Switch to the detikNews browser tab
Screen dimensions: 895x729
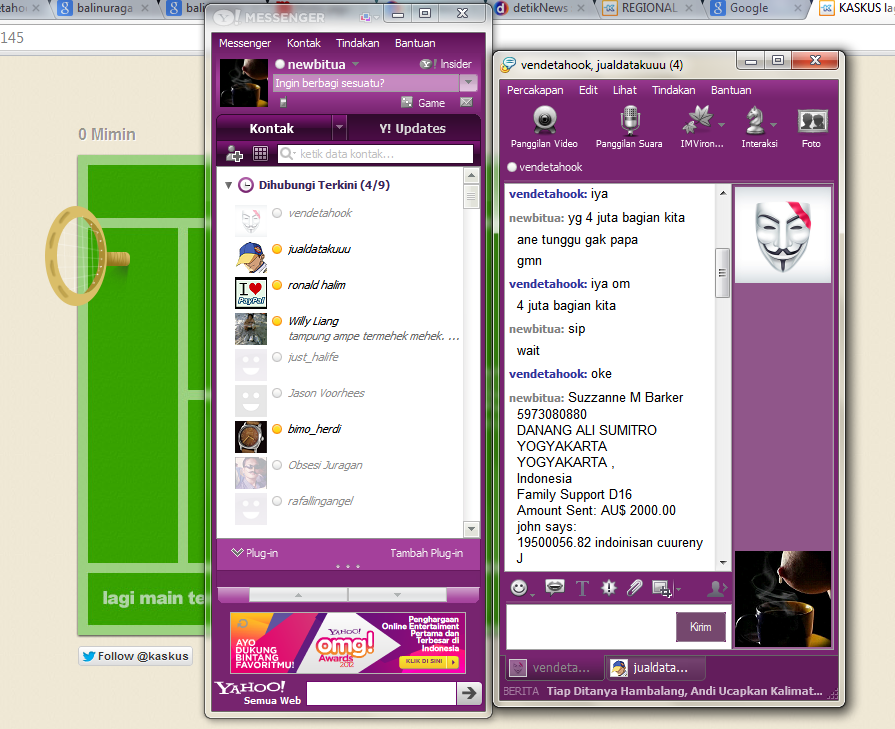540,9
